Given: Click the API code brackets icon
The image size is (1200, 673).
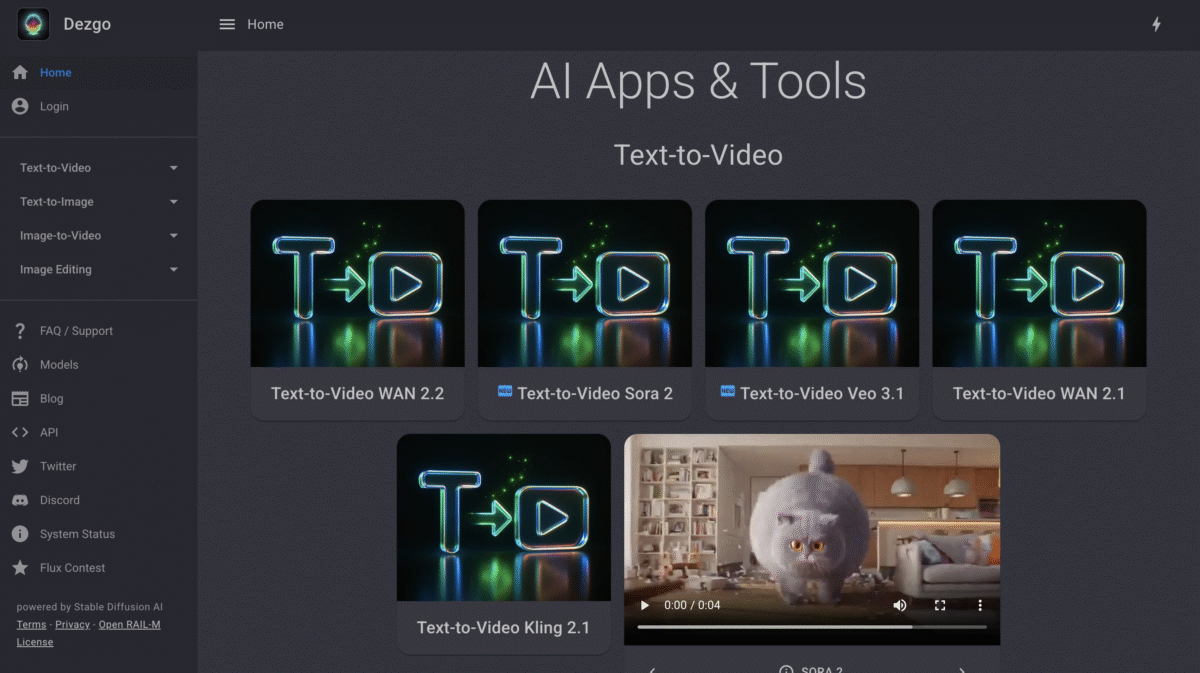Looking at the screenshot, I should click(20, 433).
